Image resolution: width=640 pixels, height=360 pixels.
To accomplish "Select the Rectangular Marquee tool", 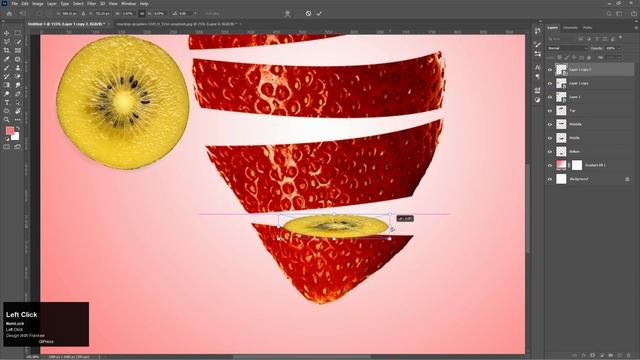I will 18,33.
